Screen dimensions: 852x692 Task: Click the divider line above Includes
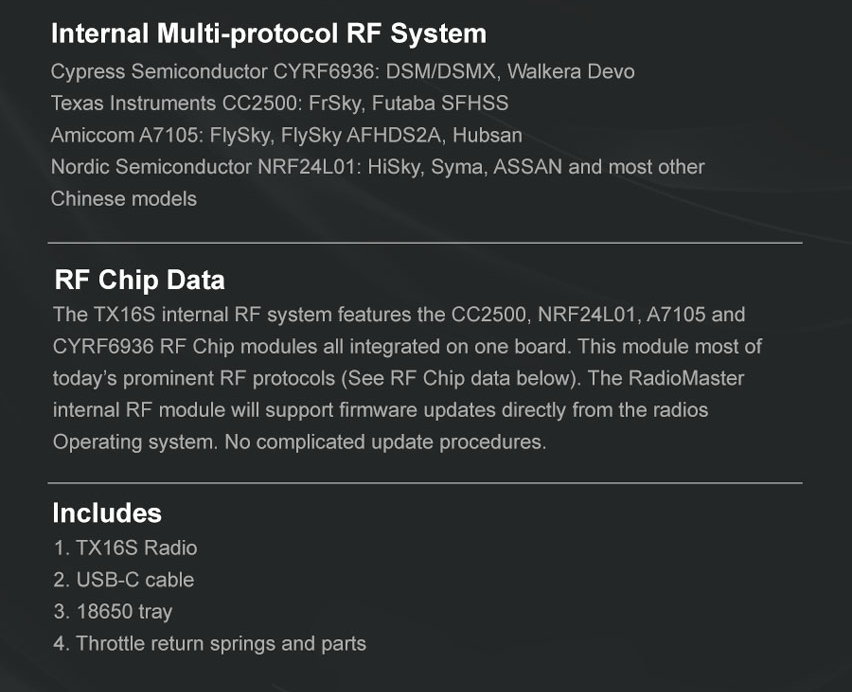click(x=425, y=482)
